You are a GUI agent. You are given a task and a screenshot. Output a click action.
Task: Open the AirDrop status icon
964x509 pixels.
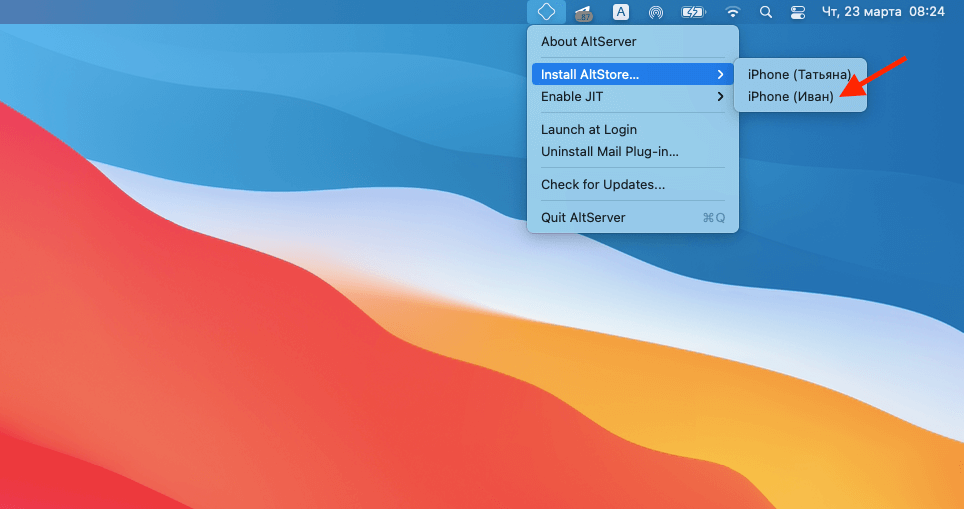click(656, 12)
